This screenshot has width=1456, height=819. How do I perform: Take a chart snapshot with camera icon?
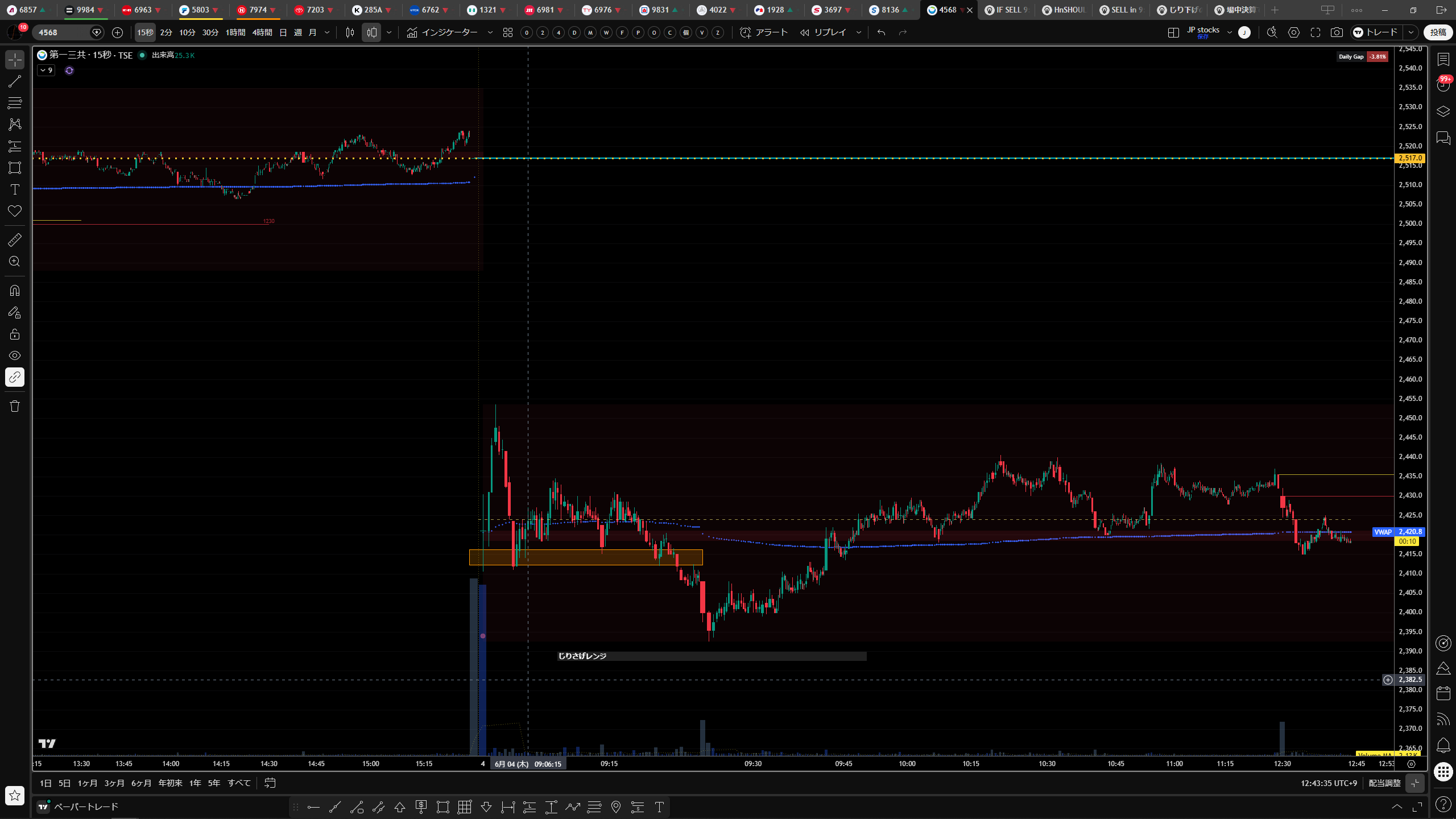coord(1337,32)
